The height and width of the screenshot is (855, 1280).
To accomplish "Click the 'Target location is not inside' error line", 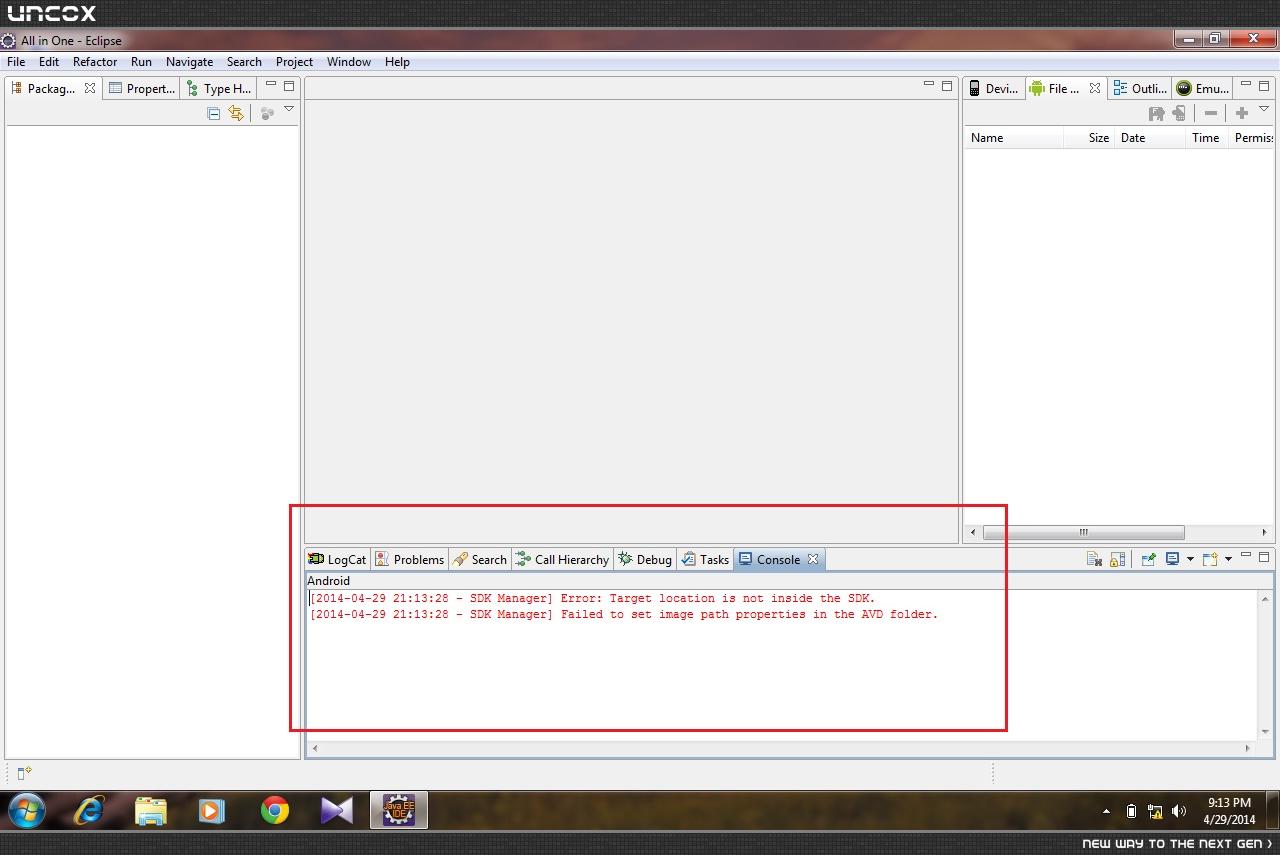I will click(592, 598).
